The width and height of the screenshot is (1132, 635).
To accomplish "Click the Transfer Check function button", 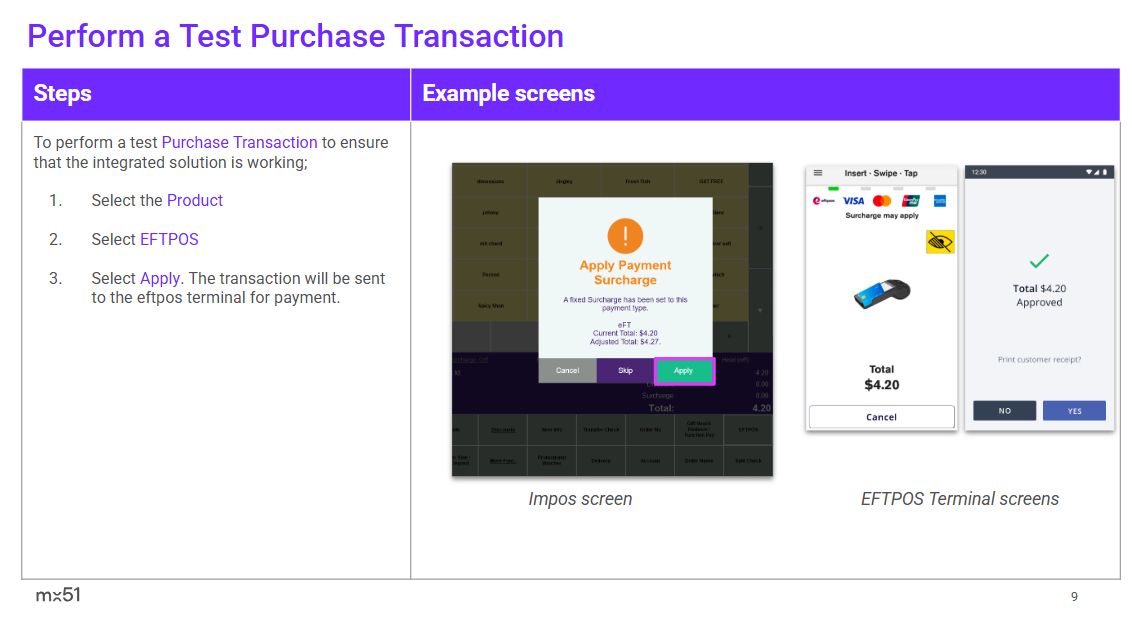I will (601, 429).
